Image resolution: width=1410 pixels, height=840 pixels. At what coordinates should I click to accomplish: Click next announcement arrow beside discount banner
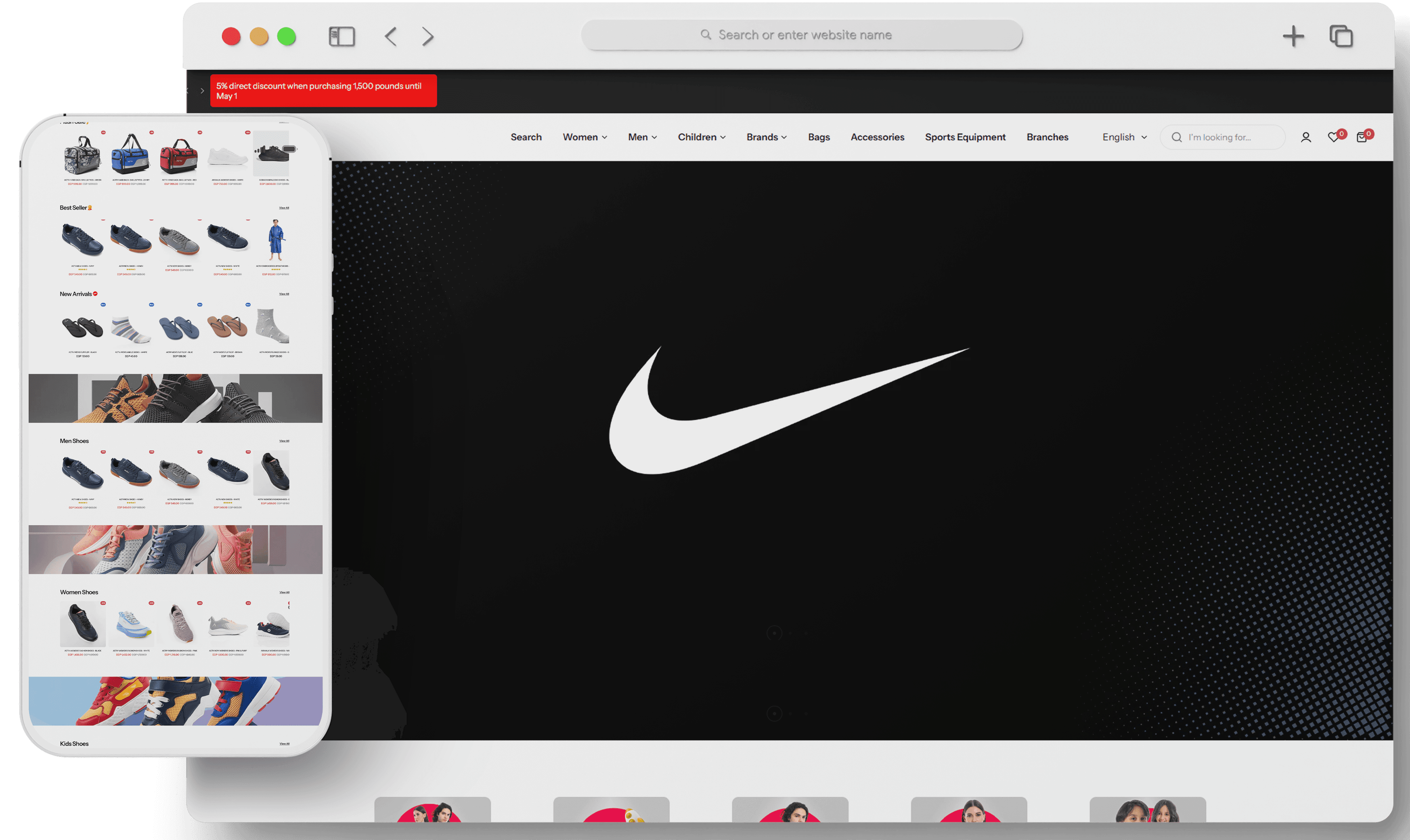(202, 91)
